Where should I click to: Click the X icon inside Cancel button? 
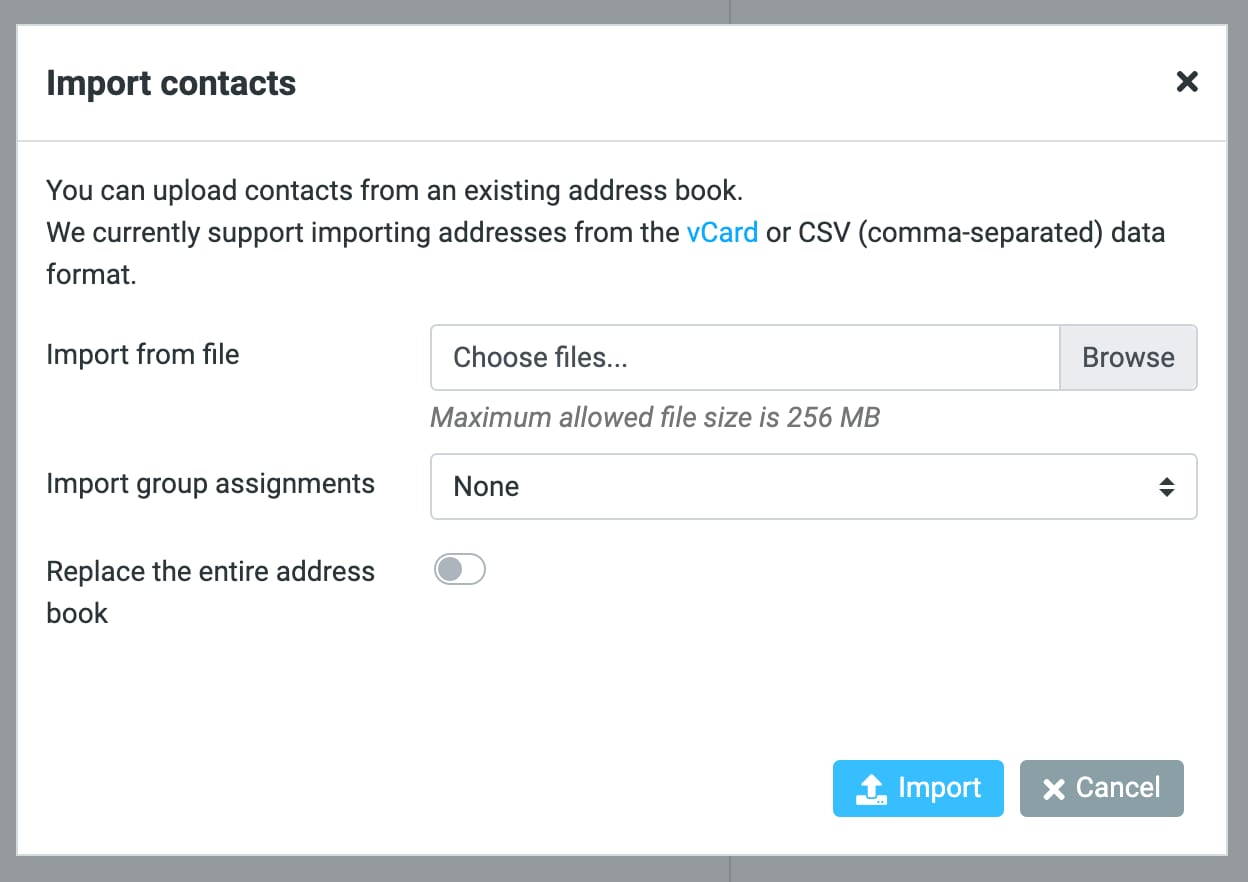(1053, 788)
